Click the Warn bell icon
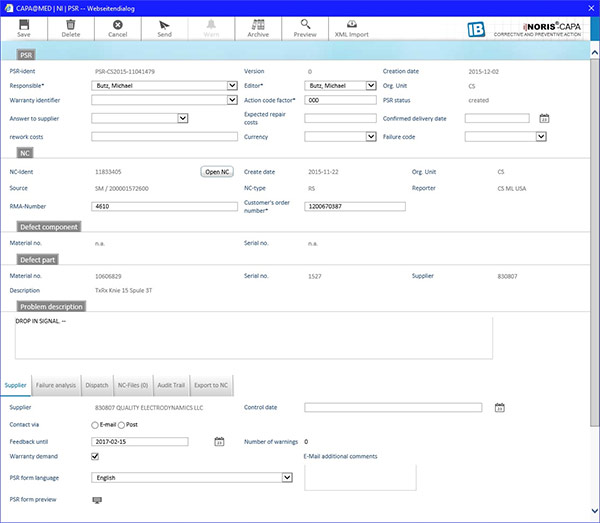The width and height of the screenshot is (600, 523). 211,25
